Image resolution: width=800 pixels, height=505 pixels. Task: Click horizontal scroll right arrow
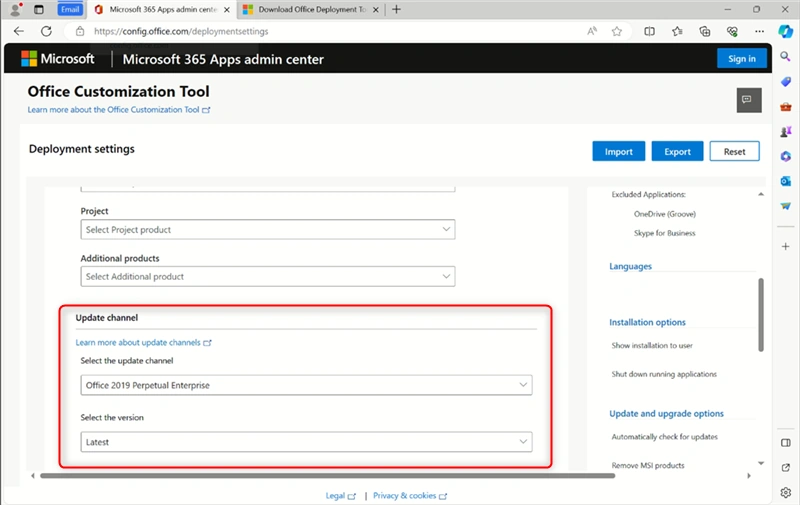pyautogui.click(x=749, y=476)
